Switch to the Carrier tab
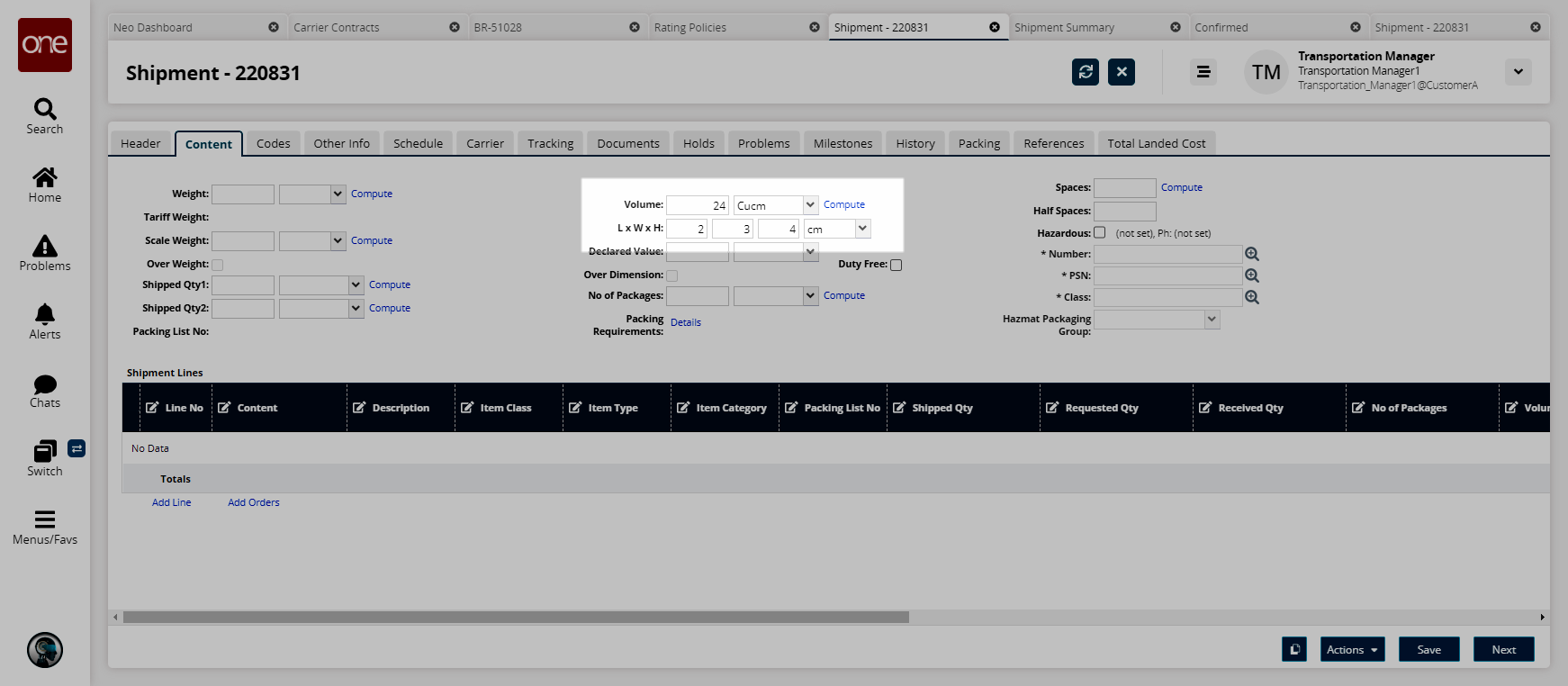This screenshot has width=1568, height=686. (485, 143)
